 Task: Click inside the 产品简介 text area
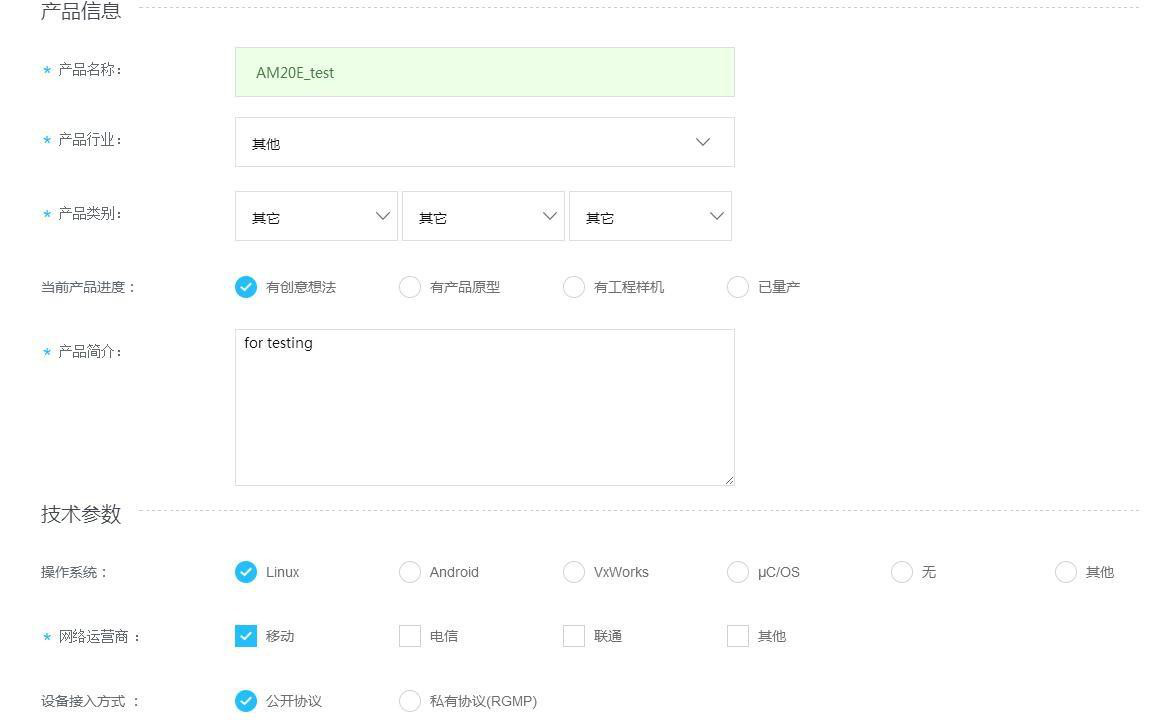(x=484, y=405)
